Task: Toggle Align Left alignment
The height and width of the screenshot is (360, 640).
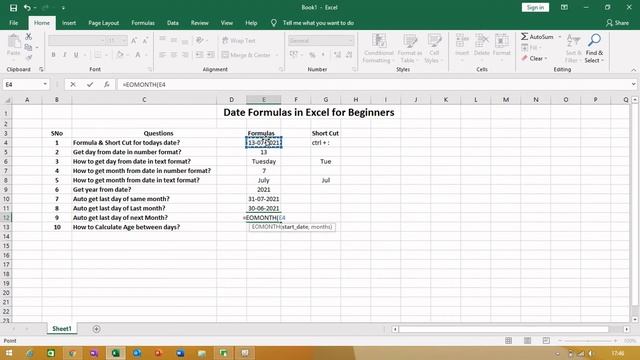Action: pos(162,55)
